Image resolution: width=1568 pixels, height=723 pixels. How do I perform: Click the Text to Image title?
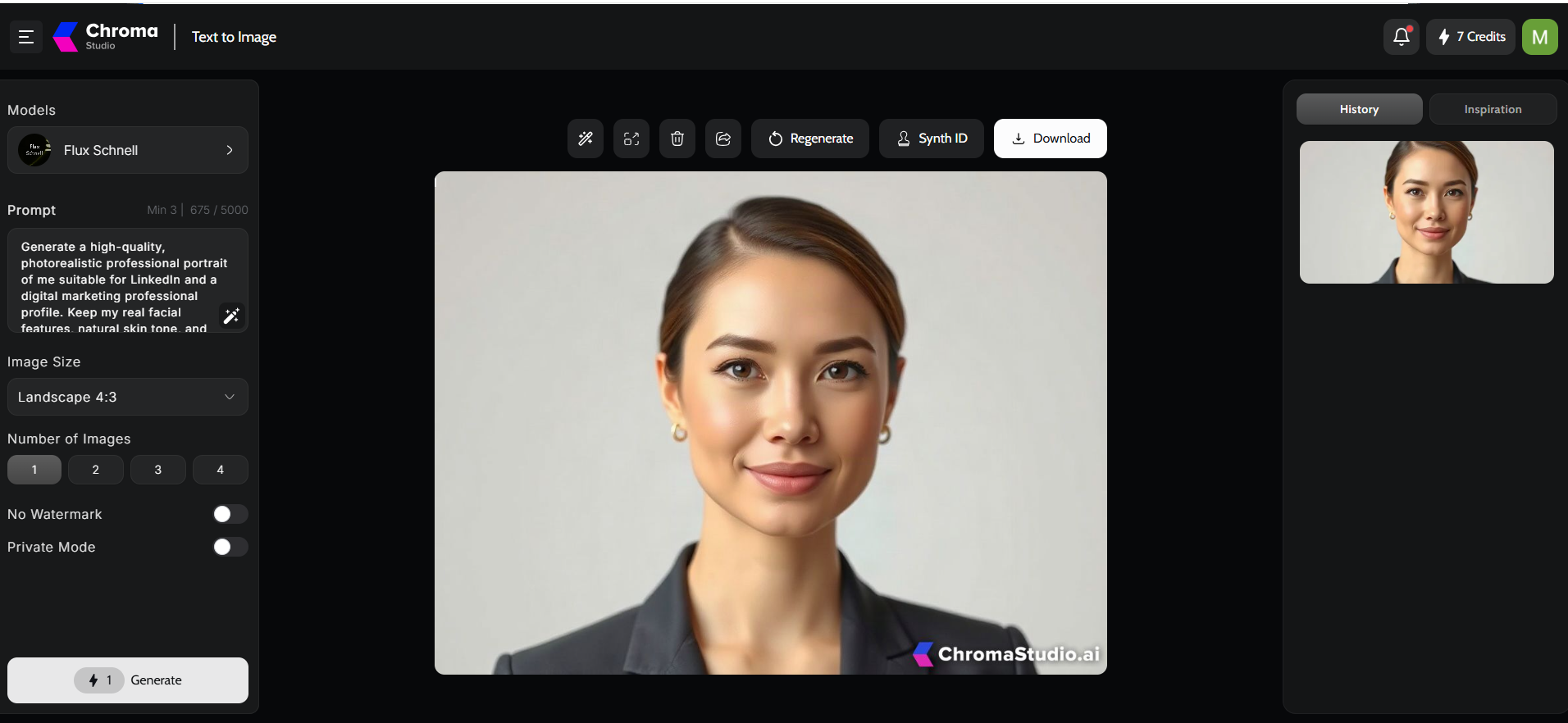tap(234, 37)
